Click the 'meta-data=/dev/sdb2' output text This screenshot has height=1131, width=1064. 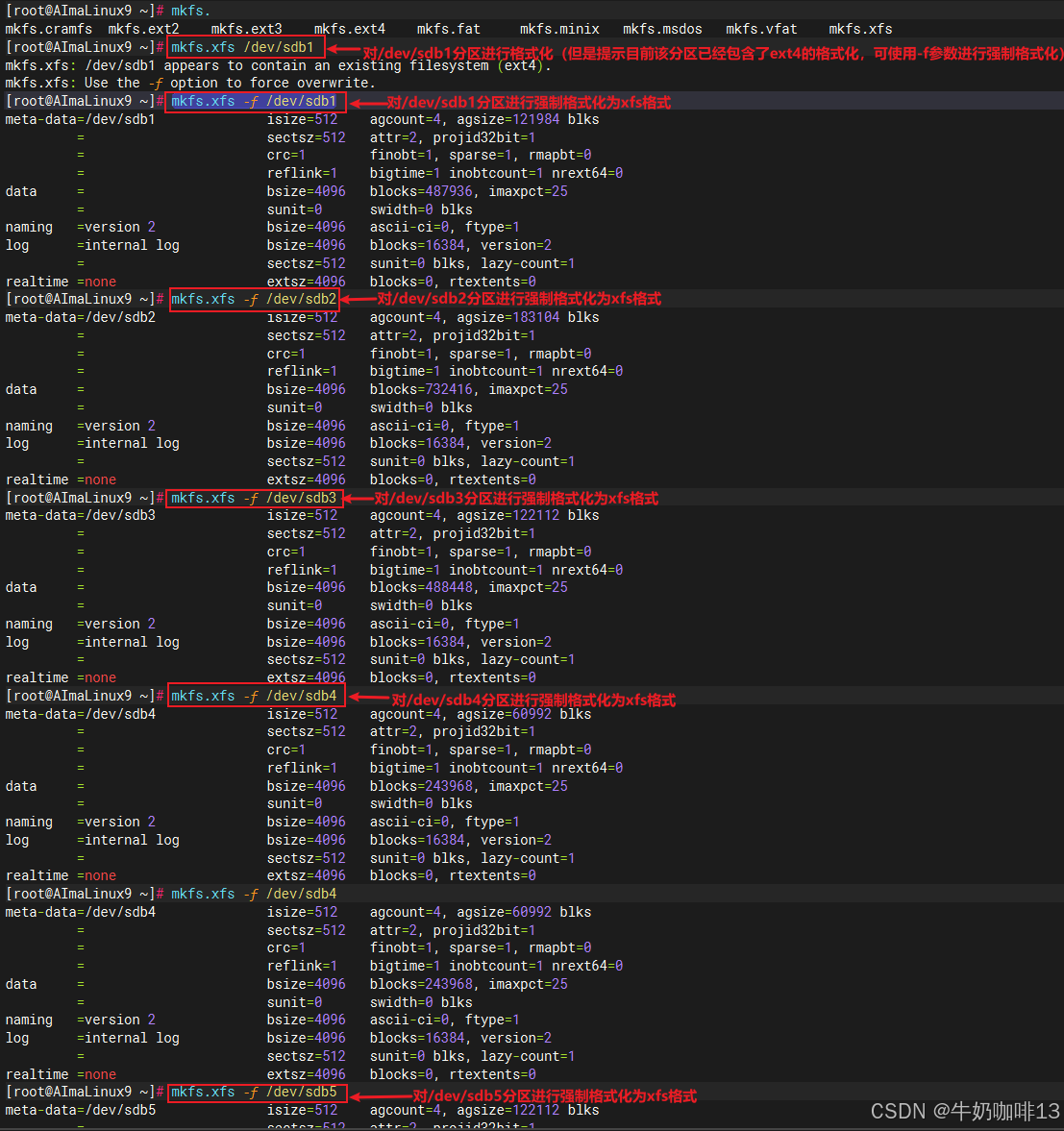pyautogui.click(x=80, y=317)
